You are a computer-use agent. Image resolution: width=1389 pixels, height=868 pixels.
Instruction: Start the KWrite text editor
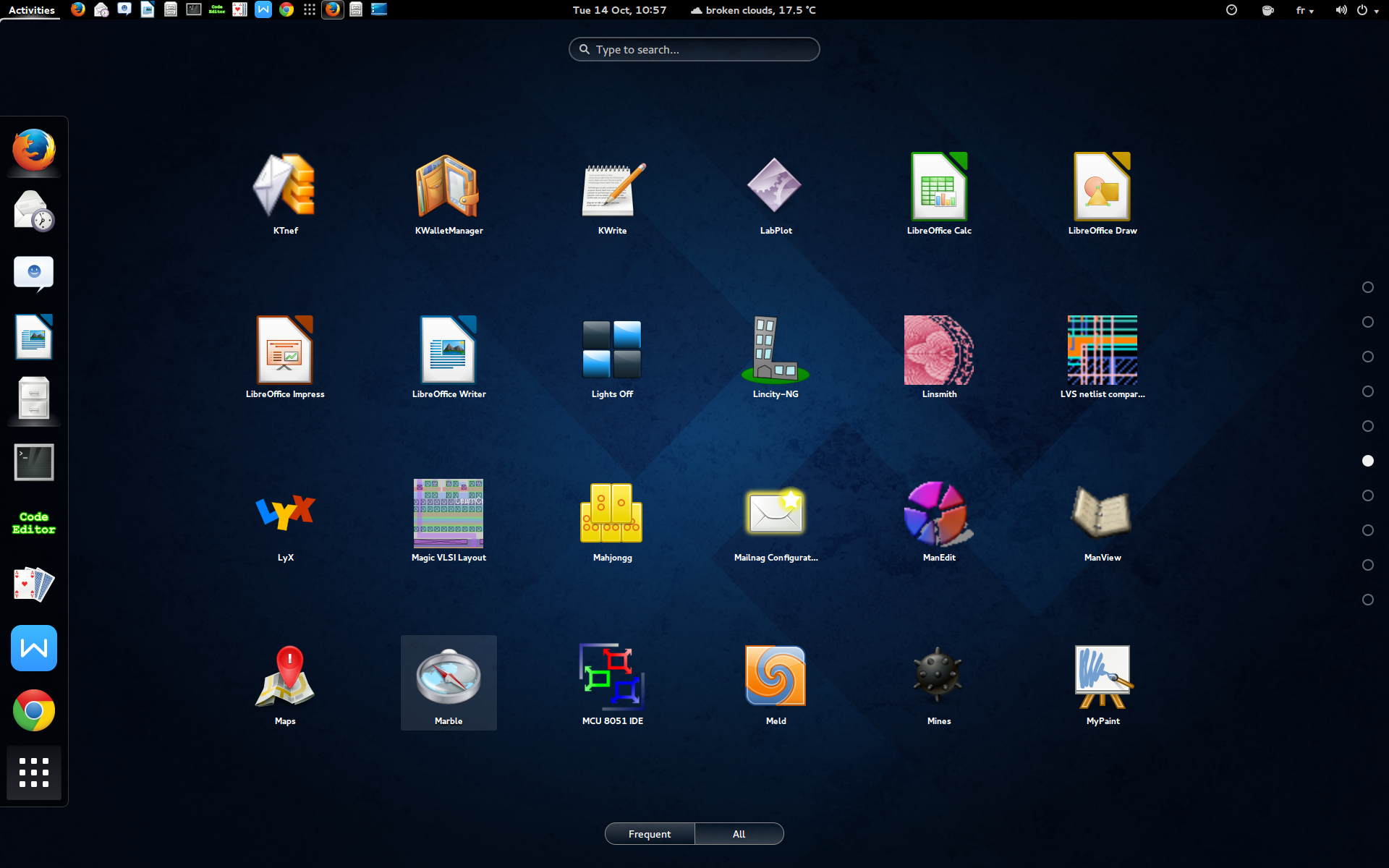[612, 193]
